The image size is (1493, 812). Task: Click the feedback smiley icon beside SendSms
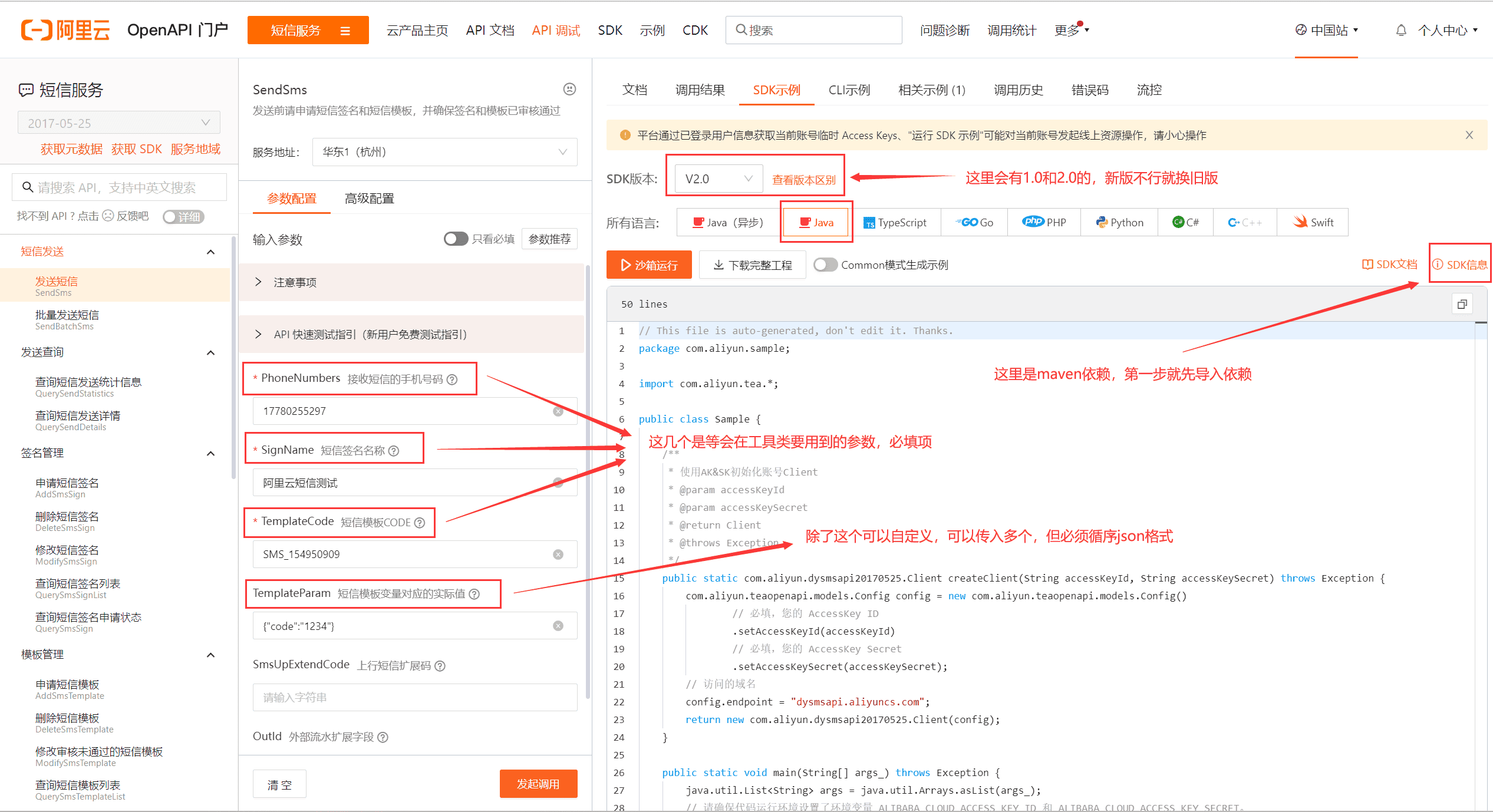[569, 89]
